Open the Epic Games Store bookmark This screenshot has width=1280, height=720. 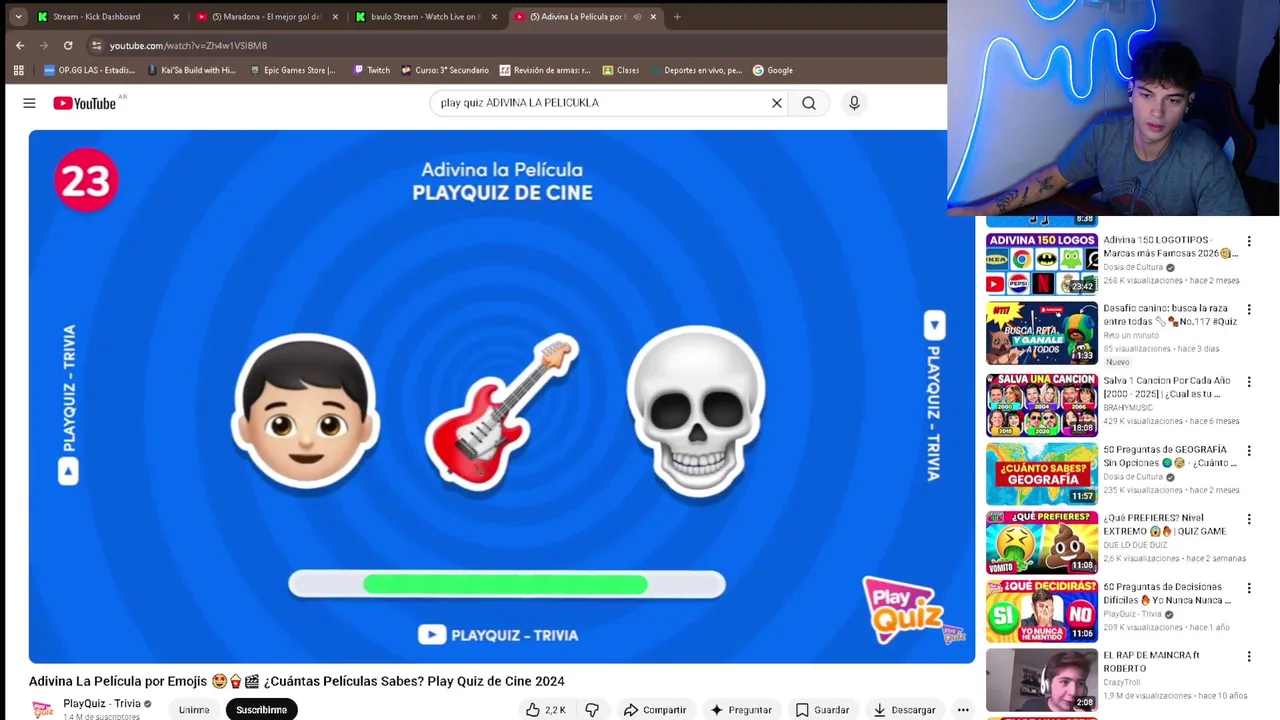tap(293, 70)
